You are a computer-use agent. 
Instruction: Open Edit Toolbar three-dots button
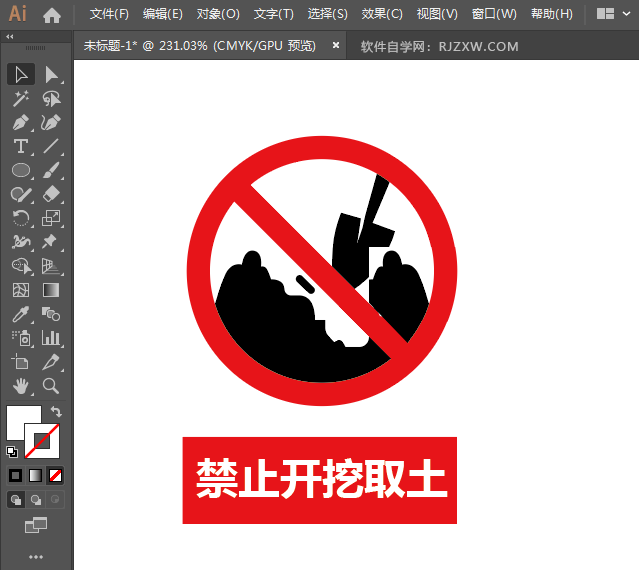click(36, 557)
